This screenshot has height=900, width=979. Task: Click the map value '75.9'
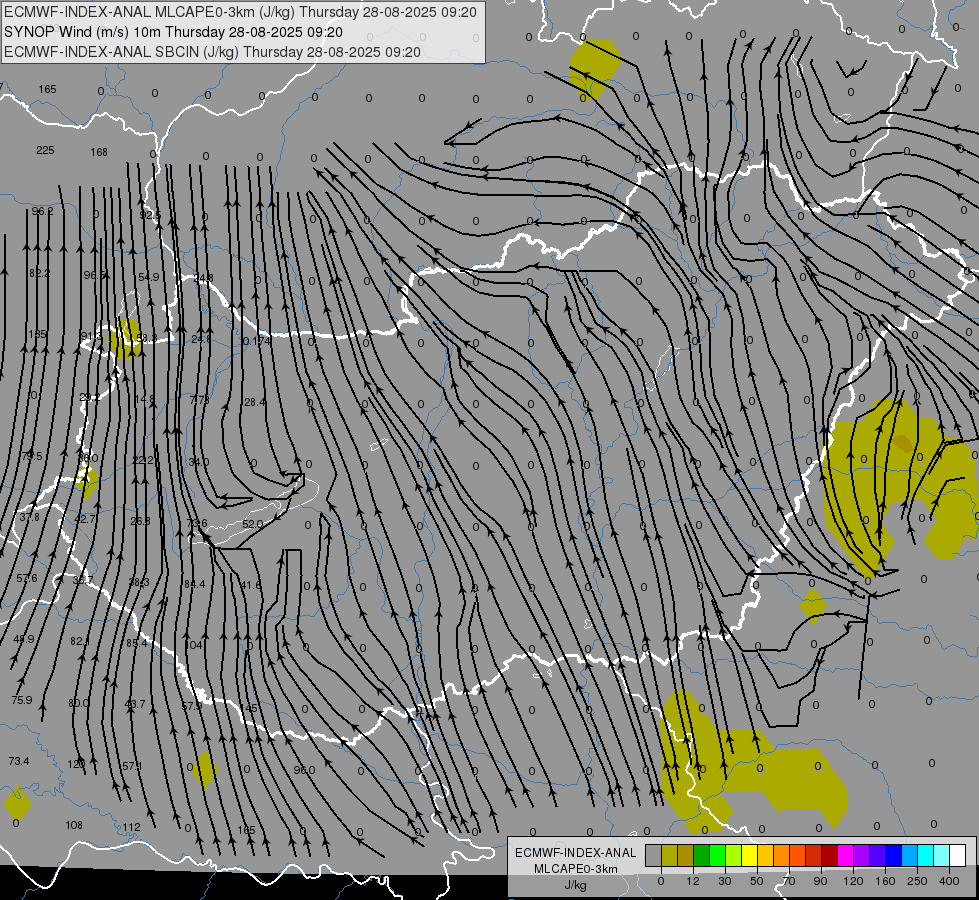[x=21, y=700]
